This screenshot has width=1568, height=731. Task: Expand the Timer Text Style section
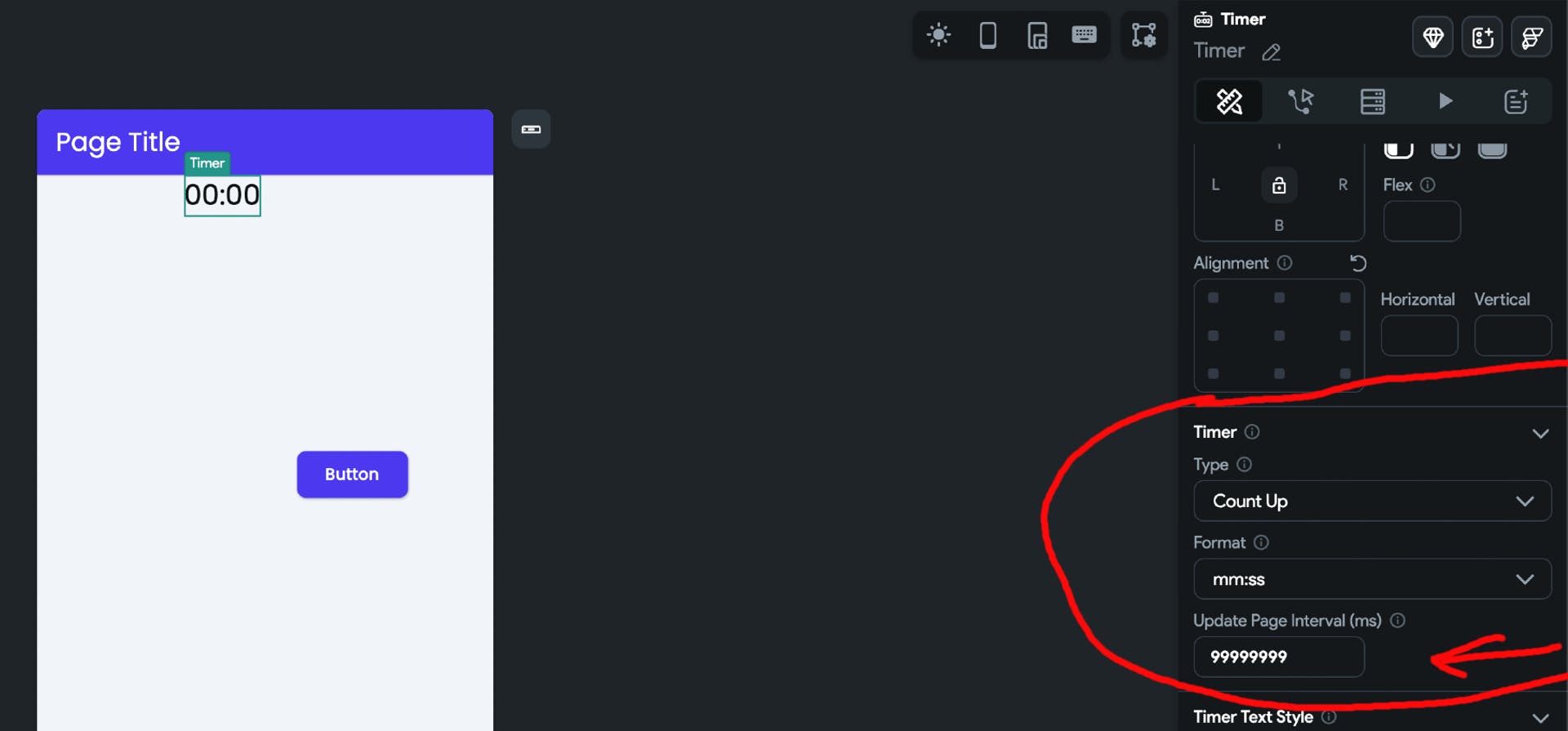(x=1540, y=718)
